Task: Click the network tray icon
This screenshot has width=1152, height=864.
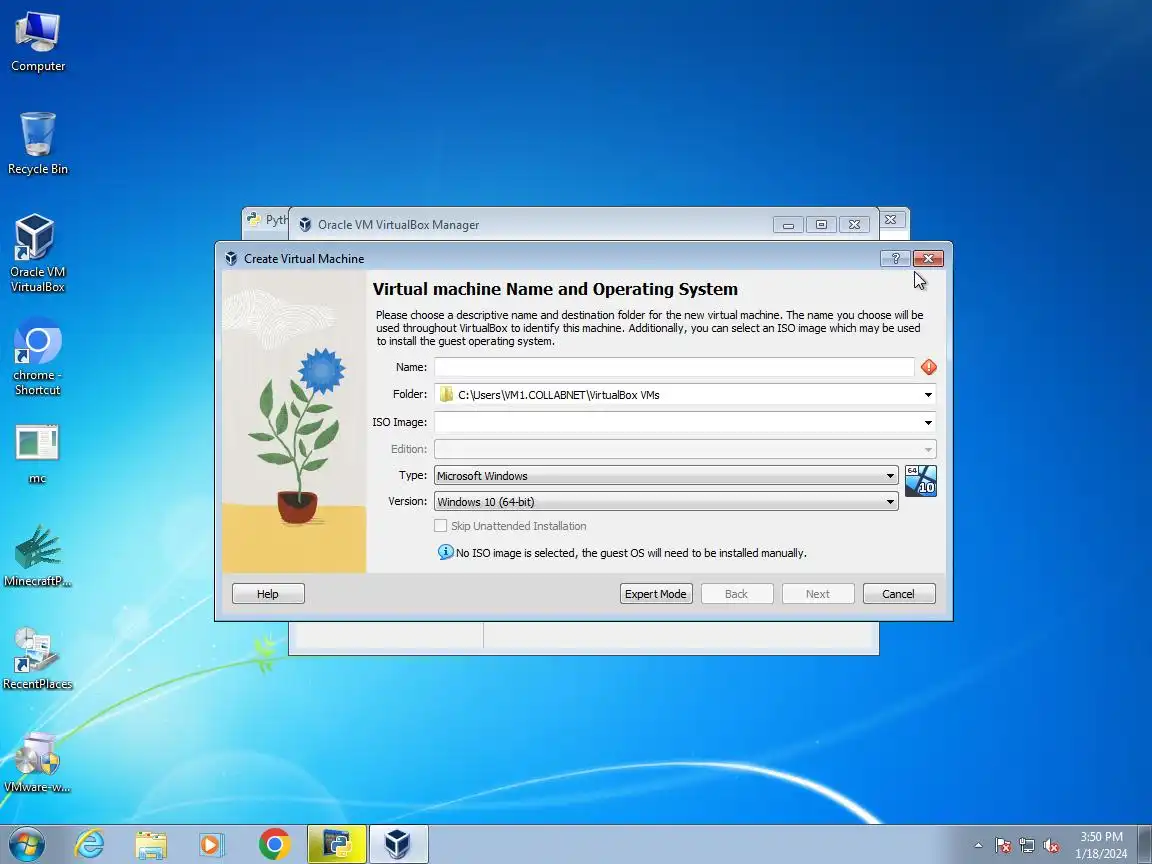Action: click(1027, 846)
